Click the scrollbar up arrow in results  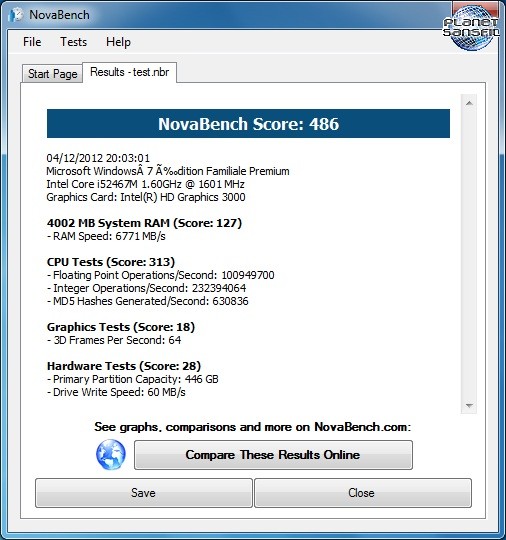coord(469,103)
